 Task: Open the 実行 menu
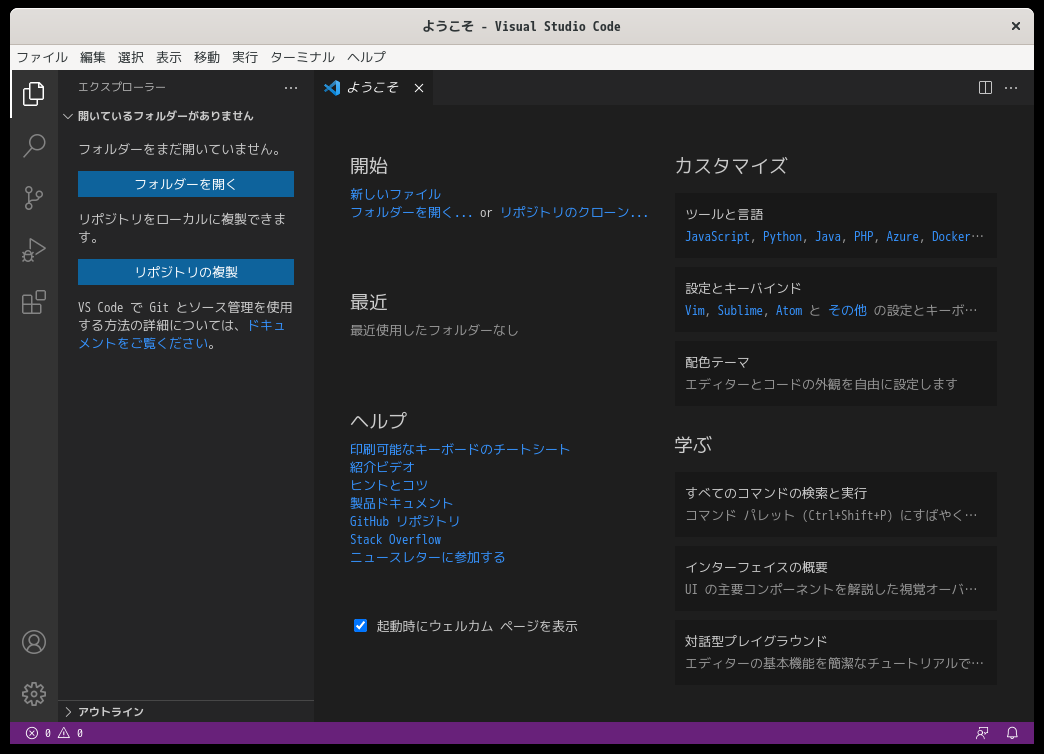[x=244, y=57]
